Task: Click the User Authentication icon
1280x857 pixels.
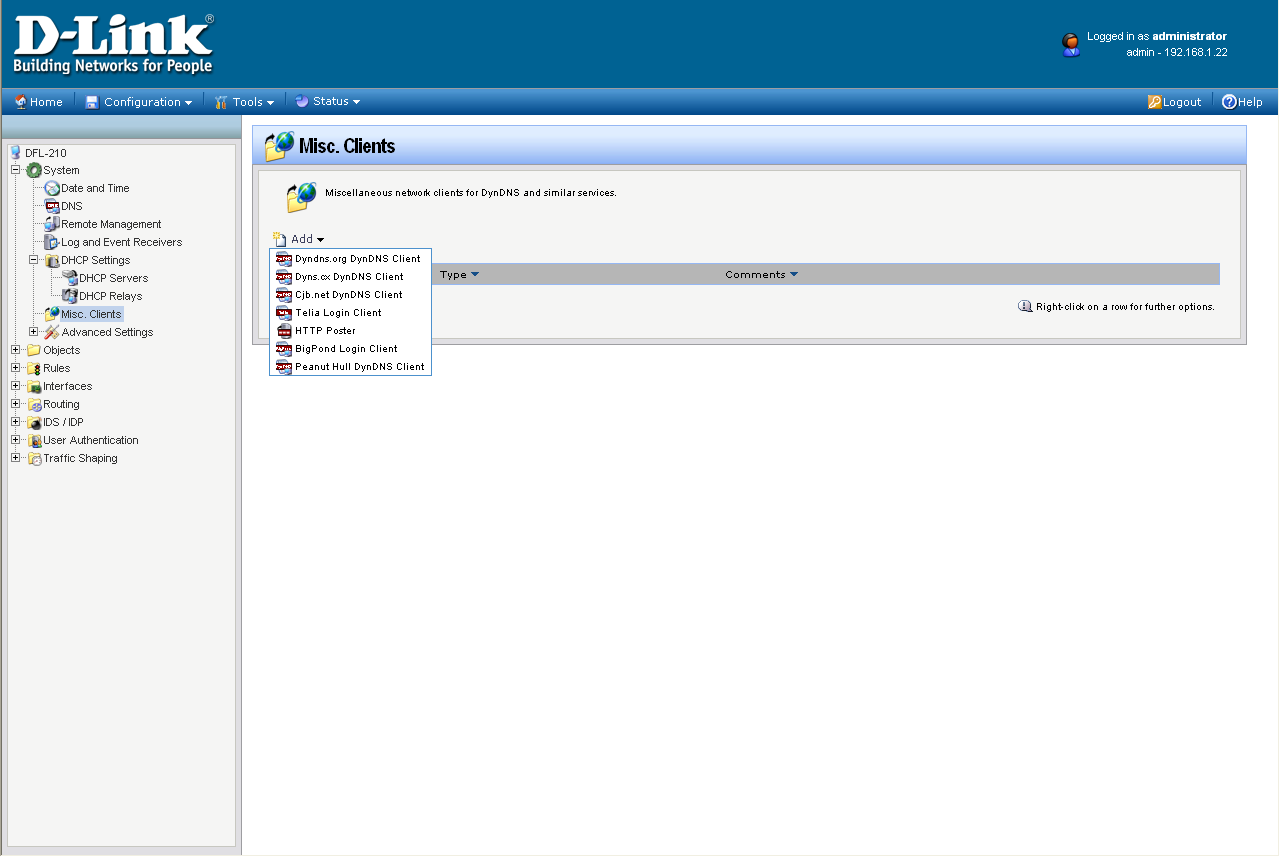Action: [34, 440]
